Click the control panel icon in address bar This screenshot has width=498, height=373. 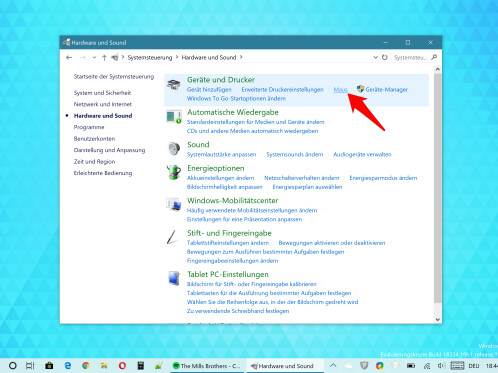(115, 57)
